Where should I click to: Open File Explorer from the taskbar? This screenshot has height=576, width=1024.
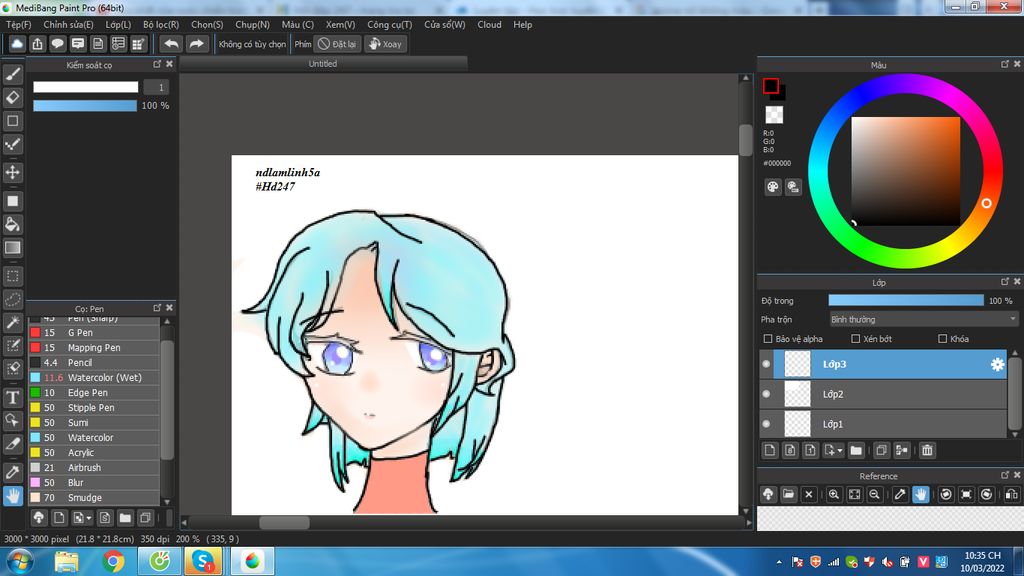pyautogui.click(x=67, y=561)
